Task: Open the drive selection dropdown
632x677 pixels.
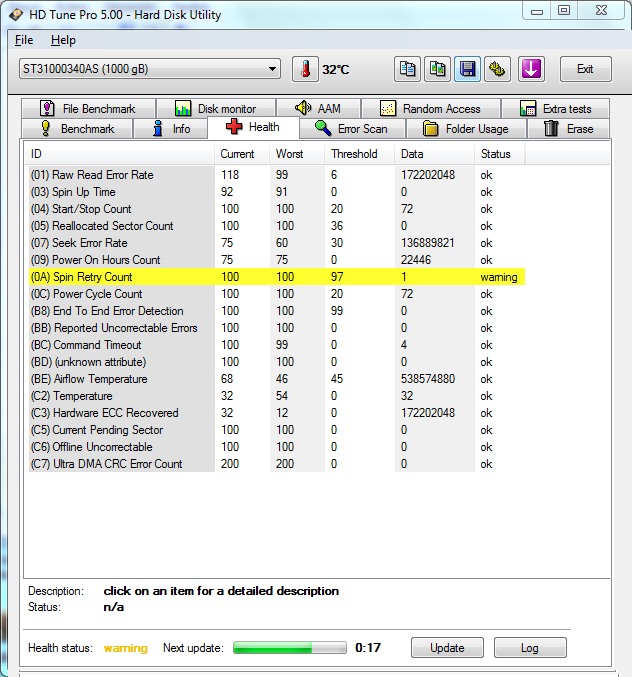Action: point(150,69)
